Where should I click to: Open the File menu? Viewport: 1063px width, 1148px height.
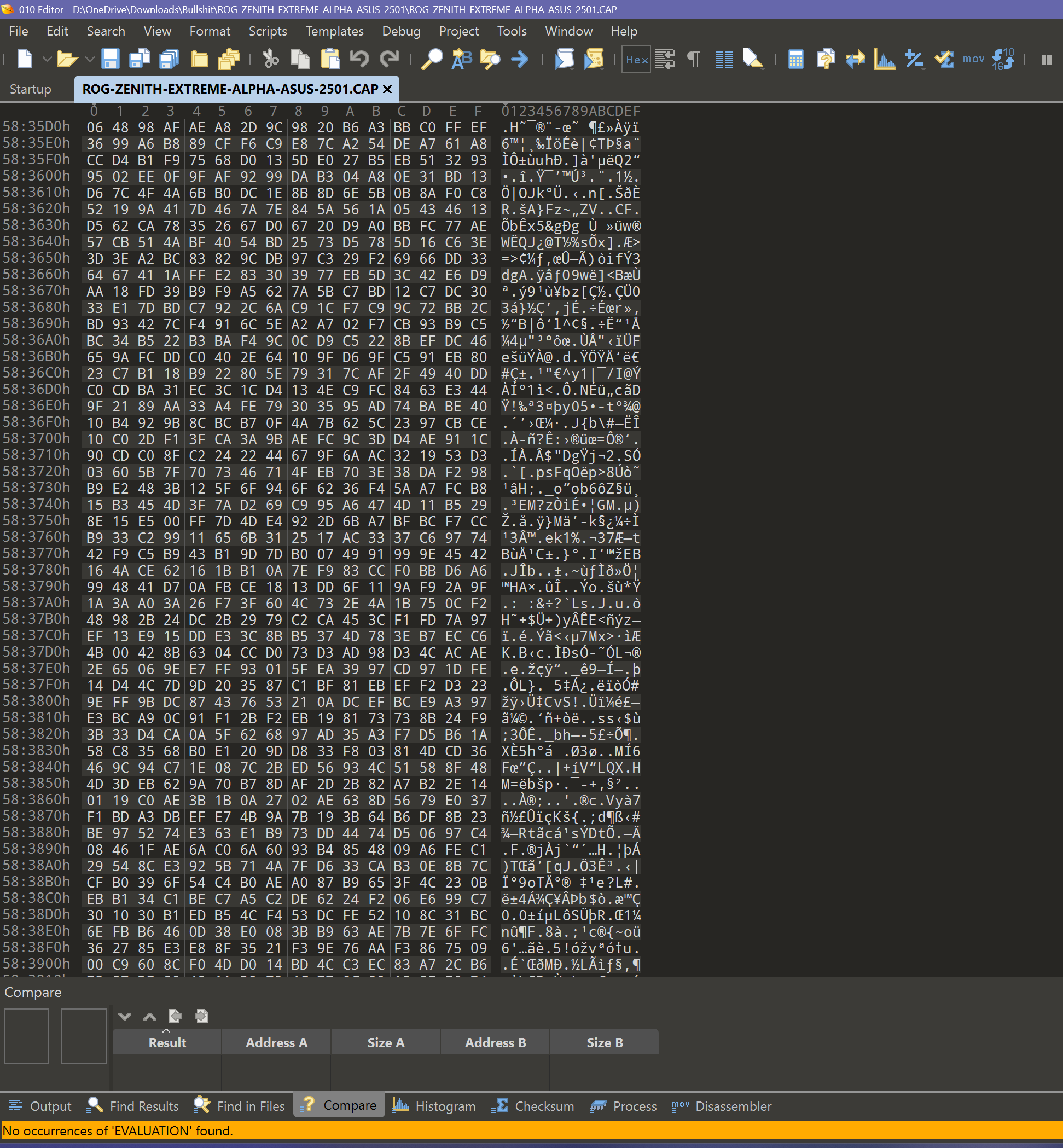(19, 31)
